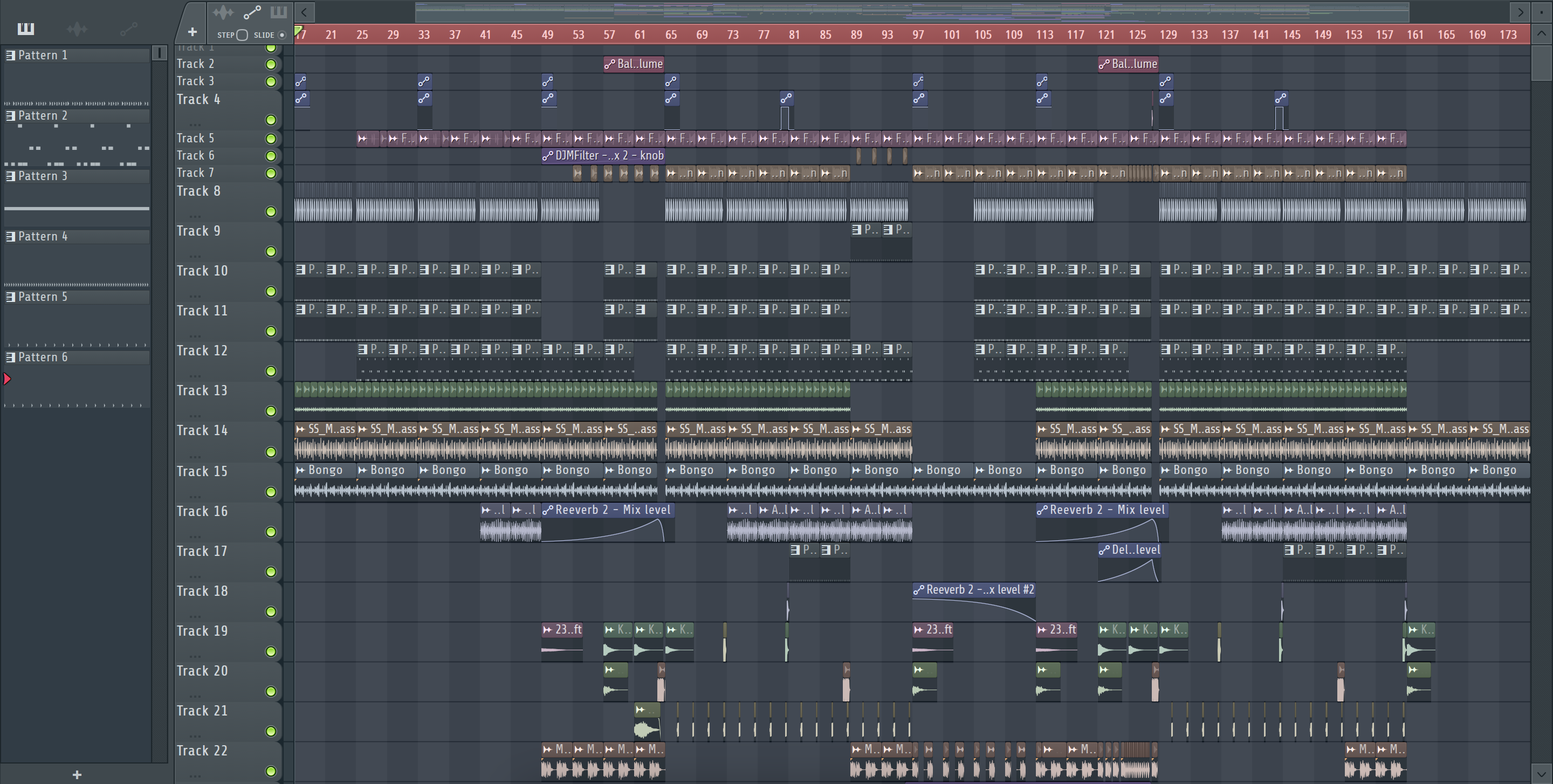Select the Track 18 label

(202, 591)
